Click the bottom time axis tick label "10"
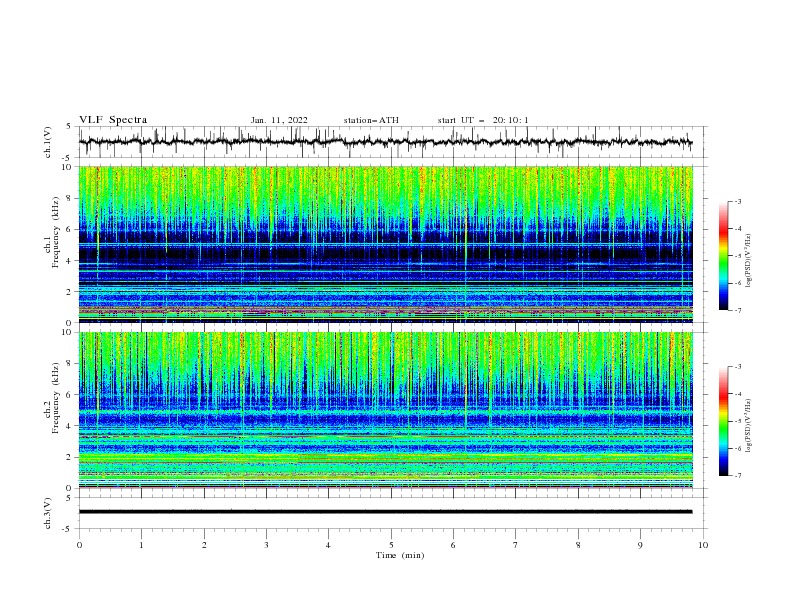The height and width of the screenshot is (612, 792). pos(703,545)
